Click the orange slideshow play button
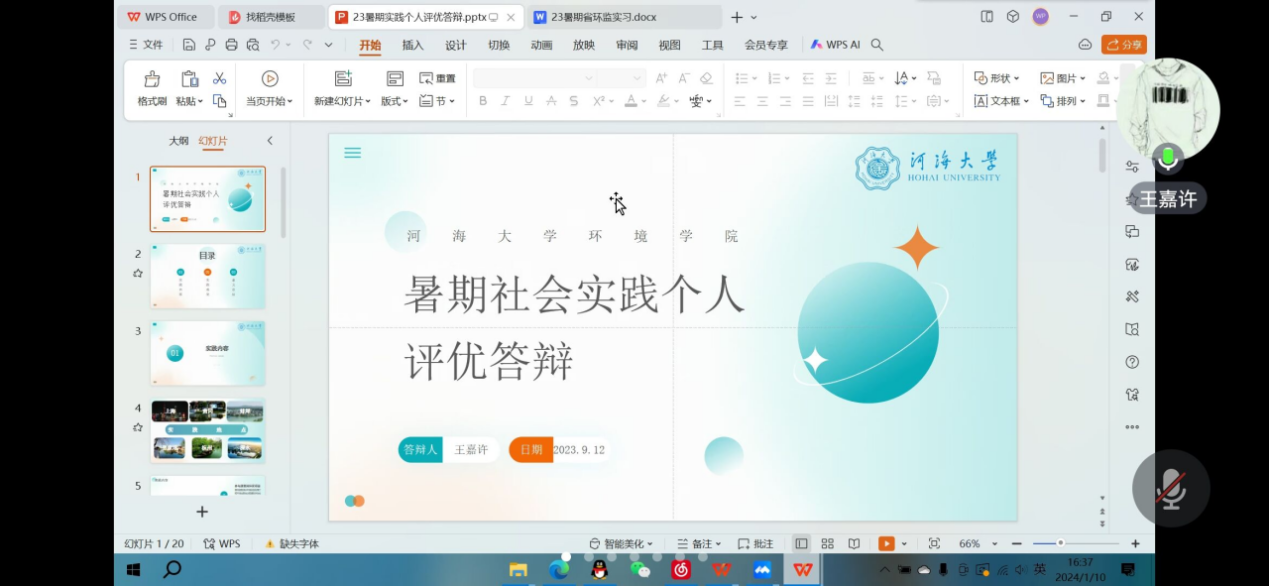 pyautogui.click(x=886, y=544)
